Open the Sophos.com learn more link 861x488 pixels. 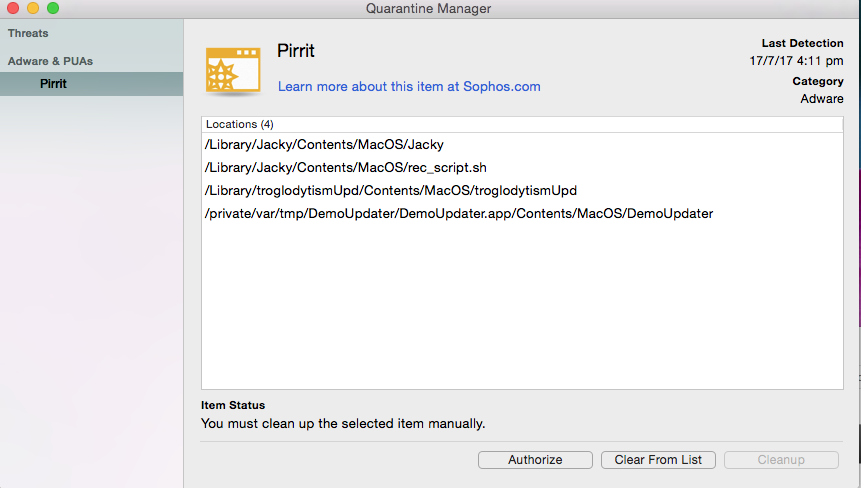coord(409,86)
